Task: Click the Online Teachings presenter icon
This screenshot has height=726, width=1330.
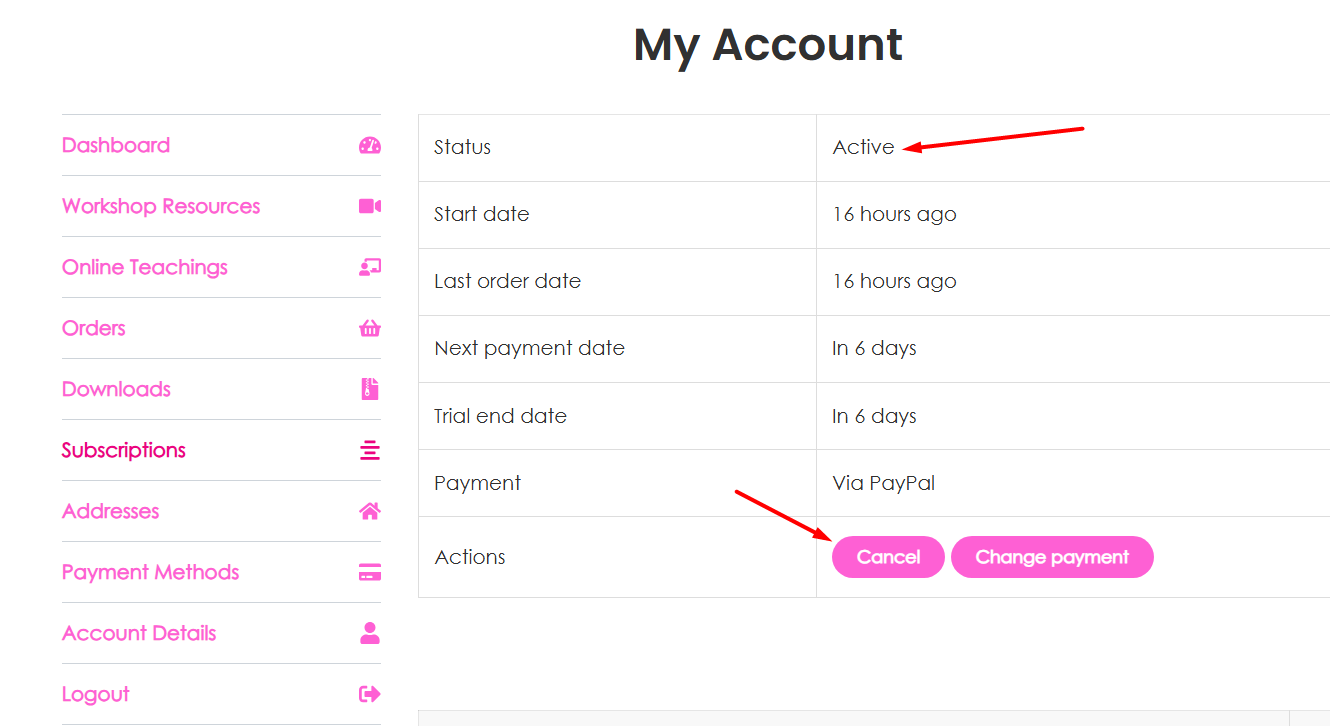Action: (x=369, y=267)
